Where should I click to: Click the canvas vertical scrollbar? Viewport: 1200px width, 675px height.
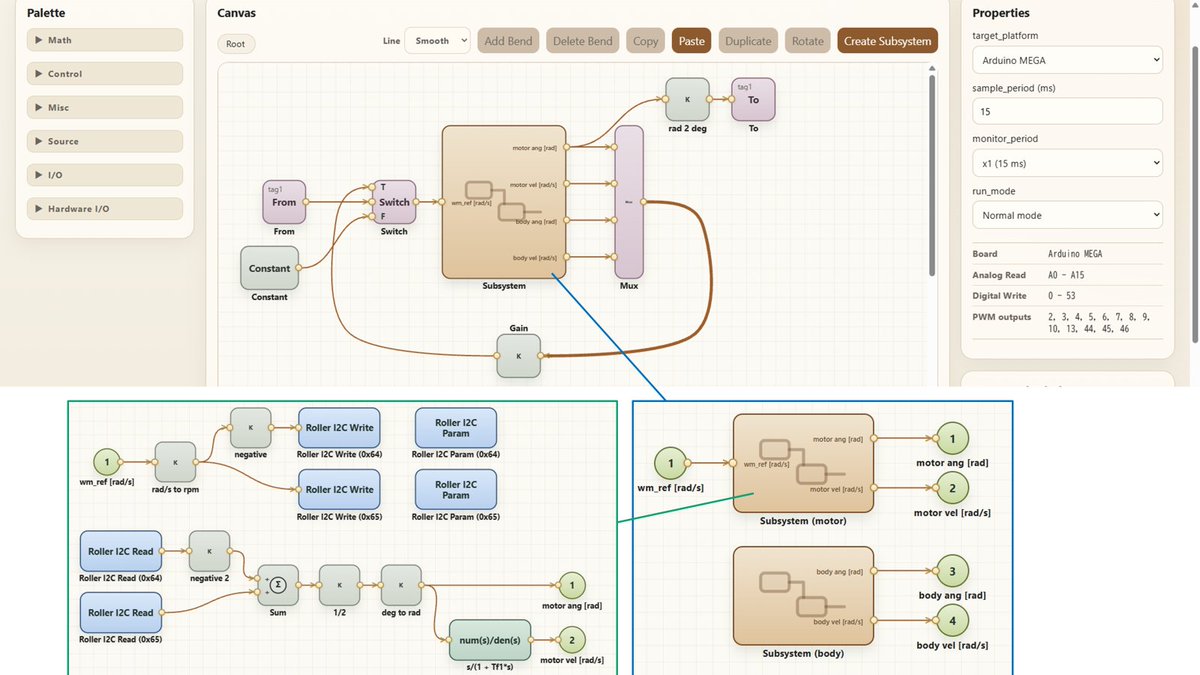click(x=933, y=175)
